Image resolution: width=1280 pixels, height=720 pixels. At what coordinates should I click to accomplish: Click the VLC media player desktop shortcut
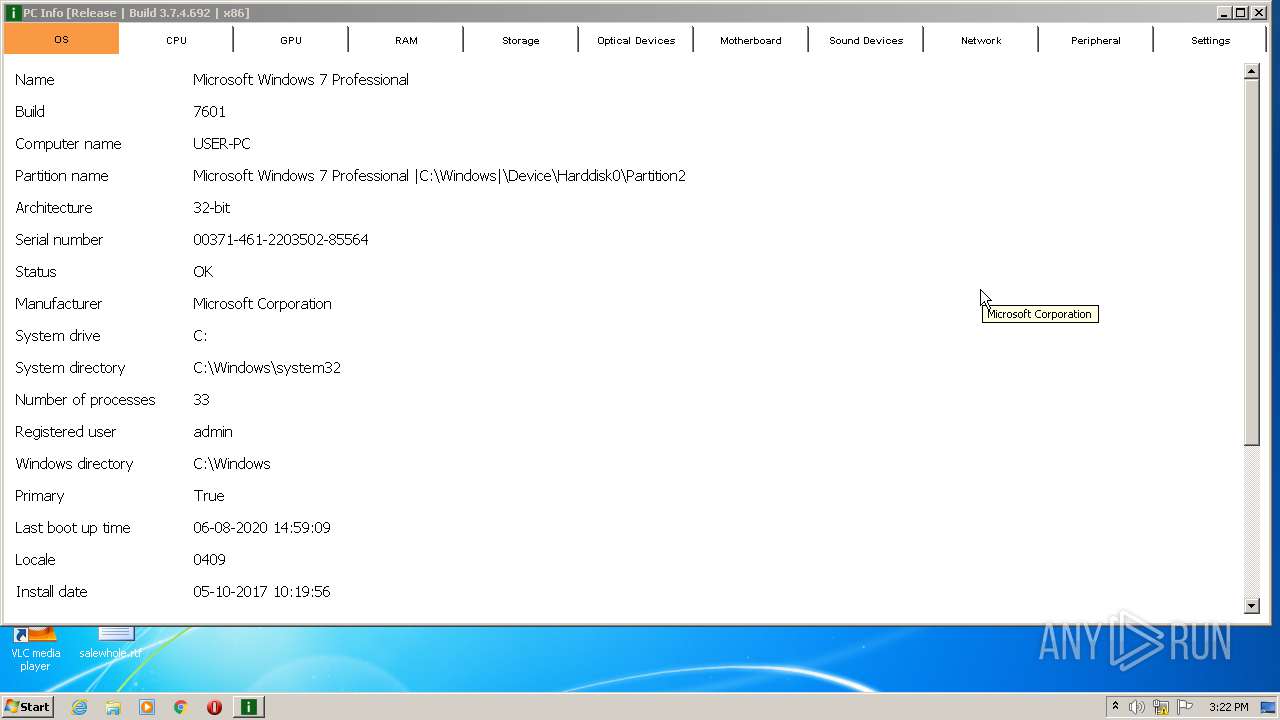[x=35, y=648]
